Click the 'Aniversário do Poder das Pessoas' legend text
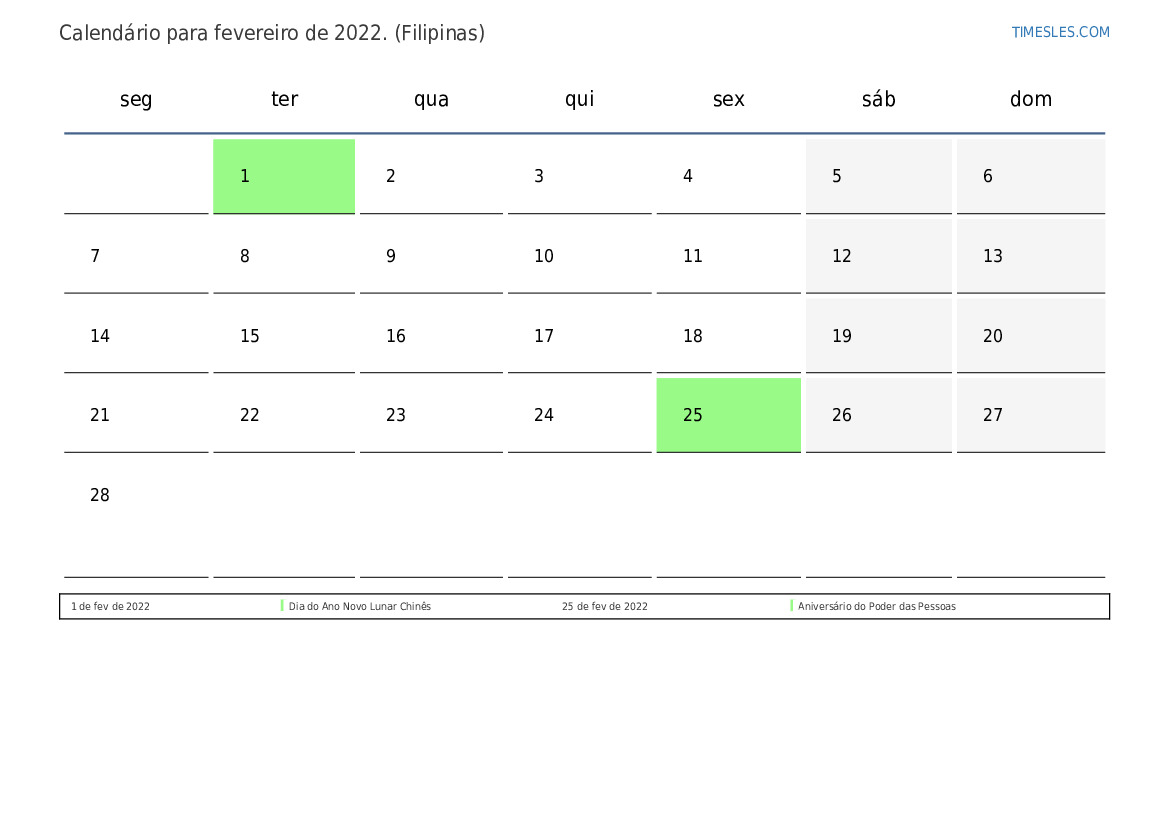Screen dimensions: 1169x827 coord(877,607)
